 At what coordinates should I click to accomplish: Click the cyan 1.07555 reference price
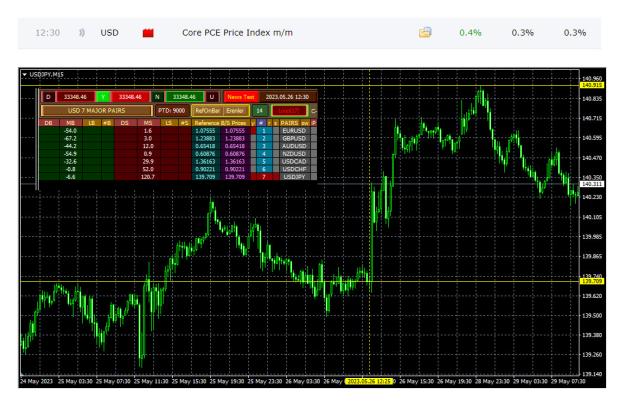click(x=205, y=131)
